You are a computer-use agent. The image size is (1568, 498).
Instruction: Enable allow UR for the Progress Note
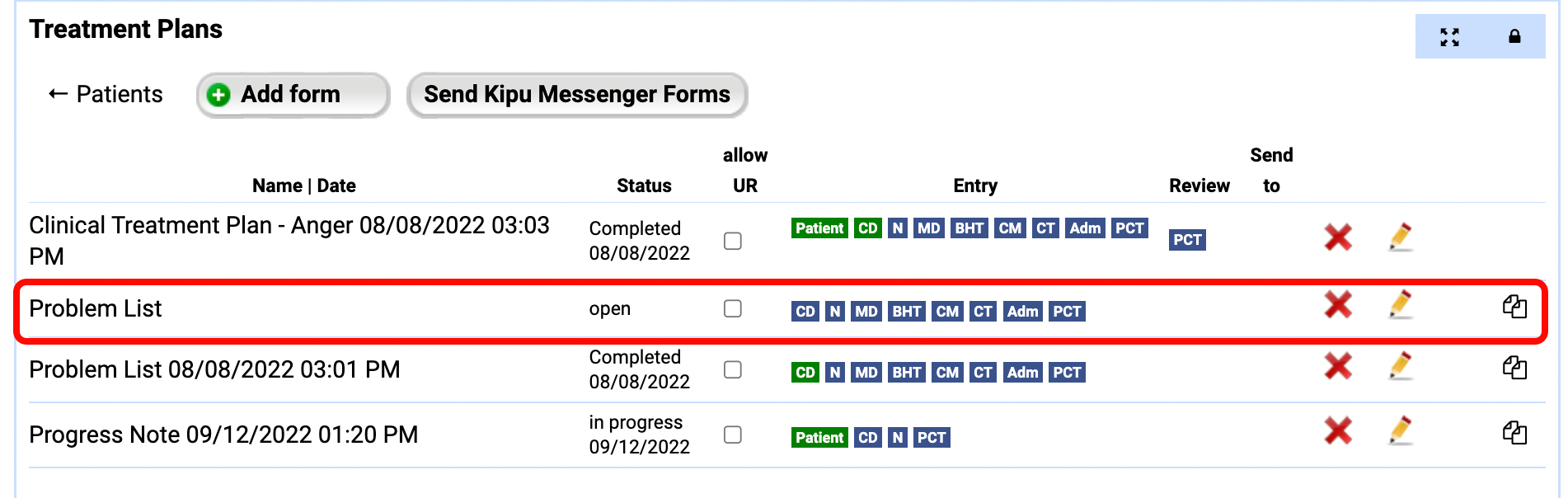click(733, 435)
